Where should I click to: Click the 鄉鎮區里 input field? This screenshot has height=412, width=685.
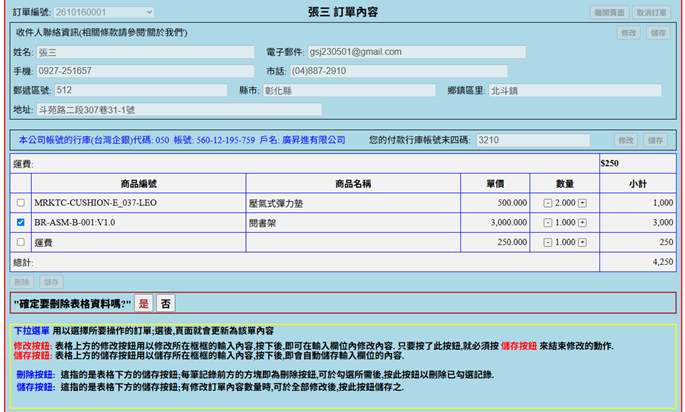tap(575, 90)
